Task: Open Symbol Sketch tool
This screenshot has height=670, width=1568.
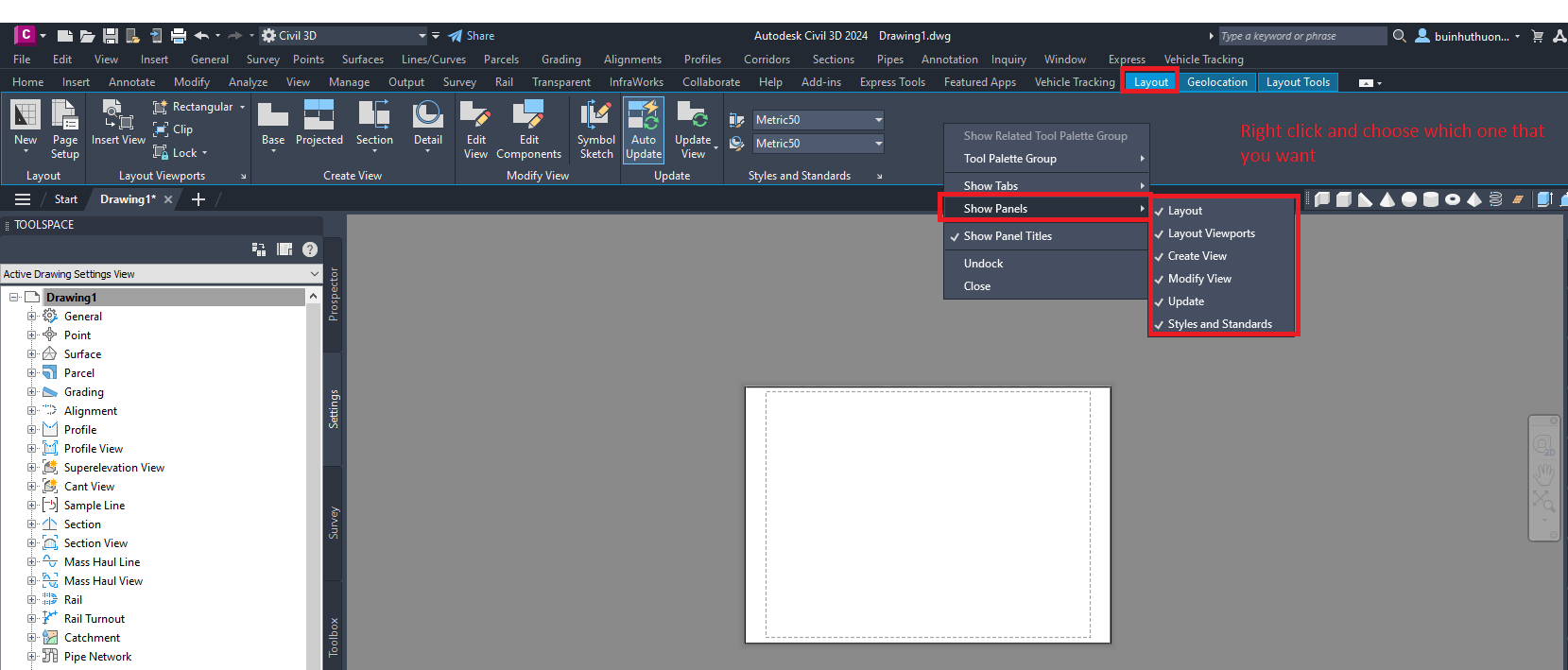Action: pyautogui.click(x=596, y=129)
